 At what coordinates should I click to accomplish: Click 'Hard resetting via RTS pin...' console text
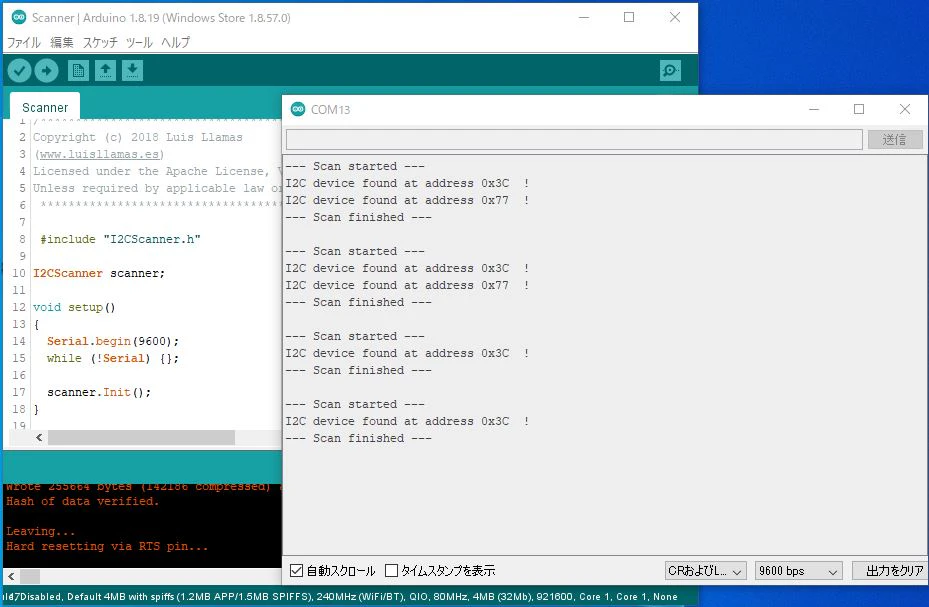coord(107,547)
